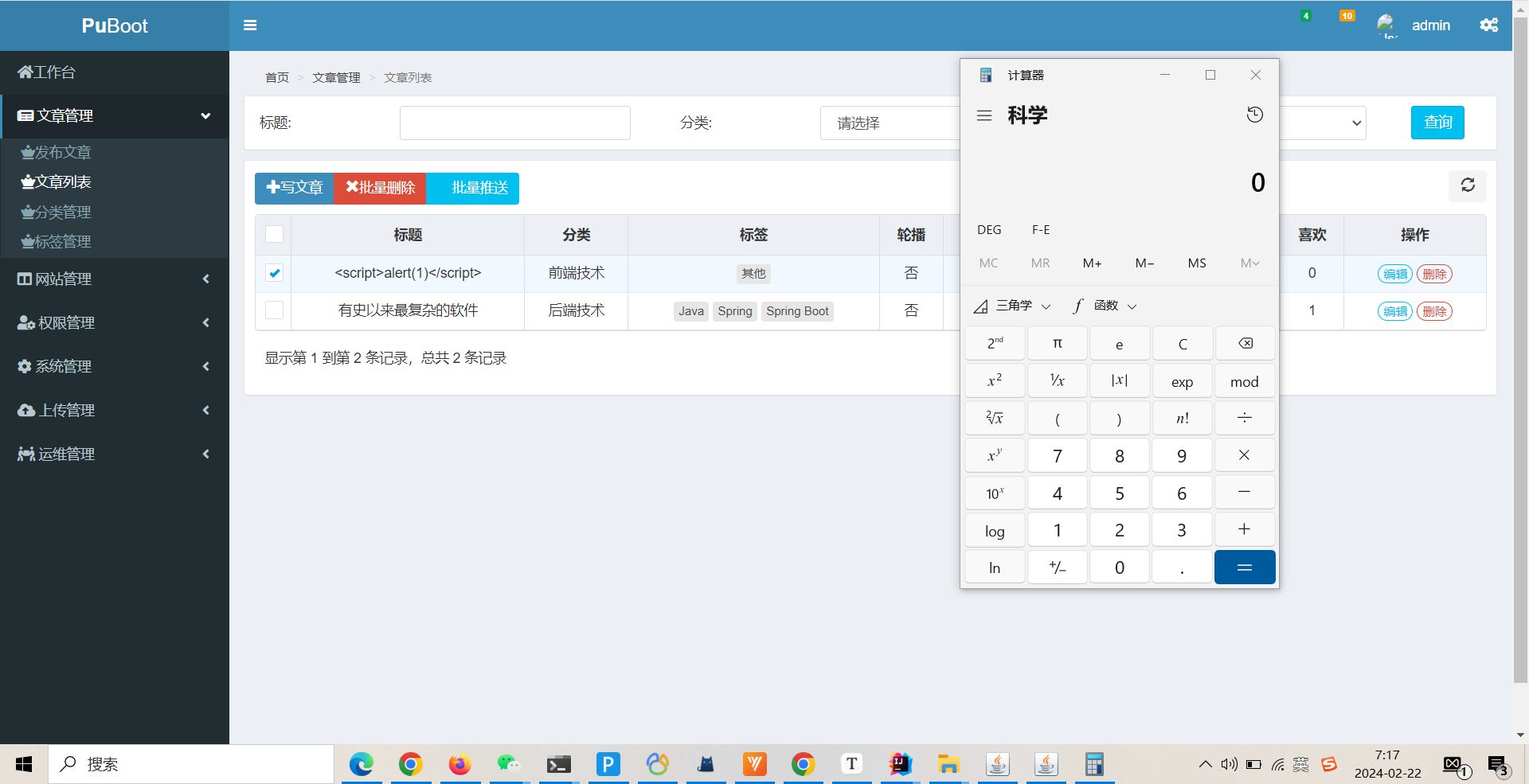Click the calculator pi key
The width and height of the screenshot is (1529, 784).
(1058, 343)
